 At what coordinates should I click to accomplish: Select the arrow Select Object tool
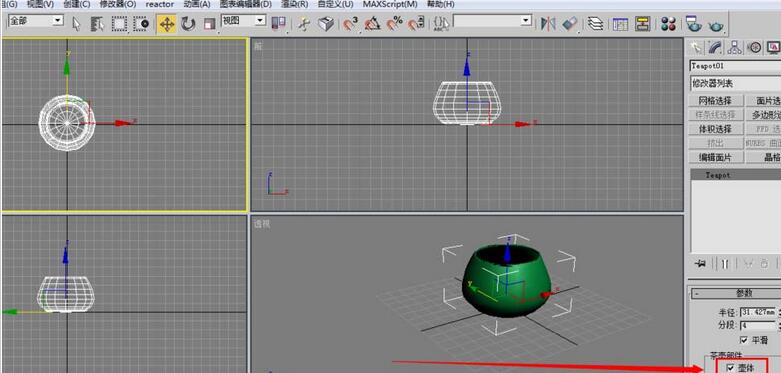point(76,24)
